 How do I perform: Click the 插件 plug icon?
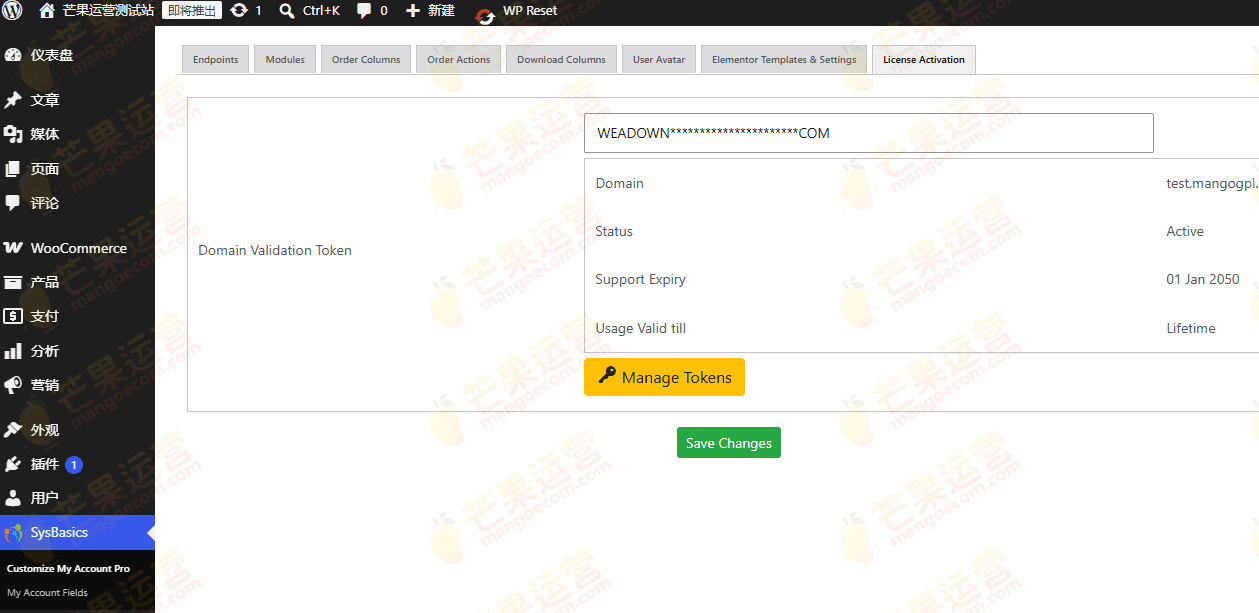pyautogui.click(x=13, y=464)
